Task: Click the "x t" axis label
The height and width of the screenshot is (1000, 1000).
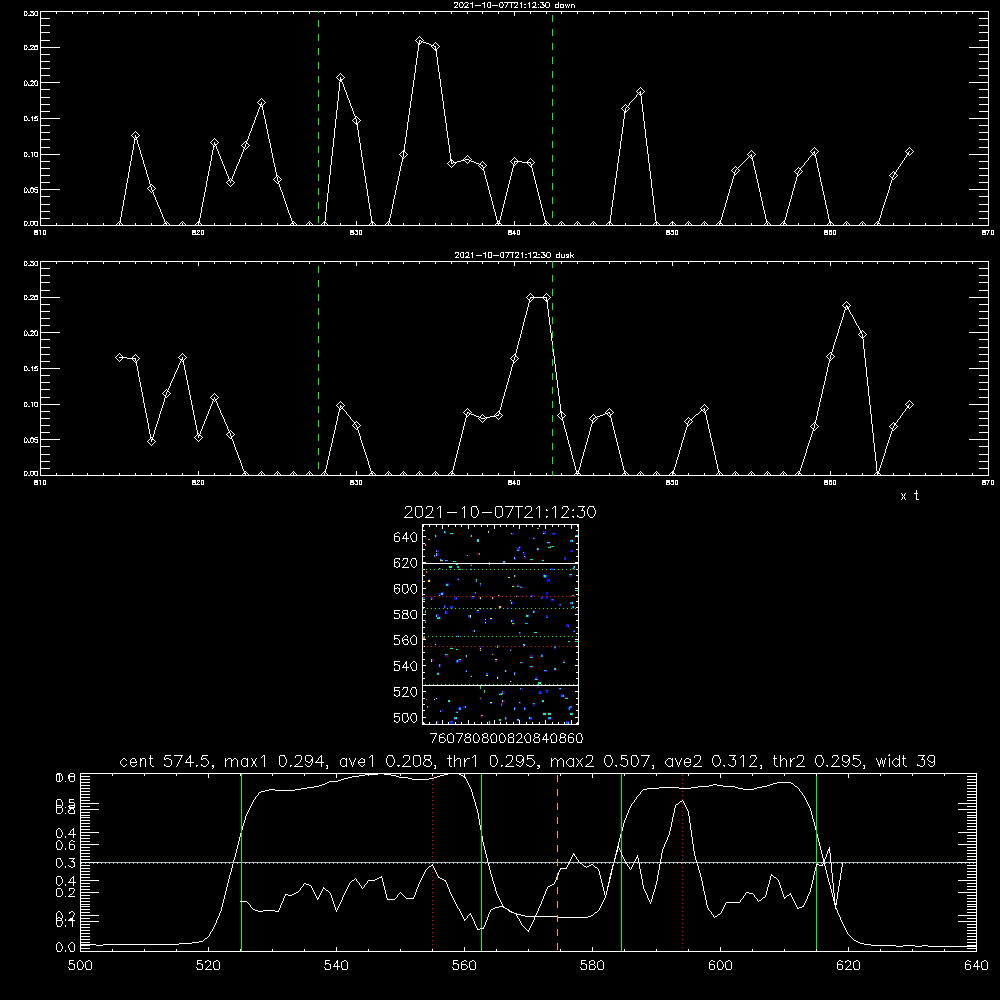Action: point(910,496)
